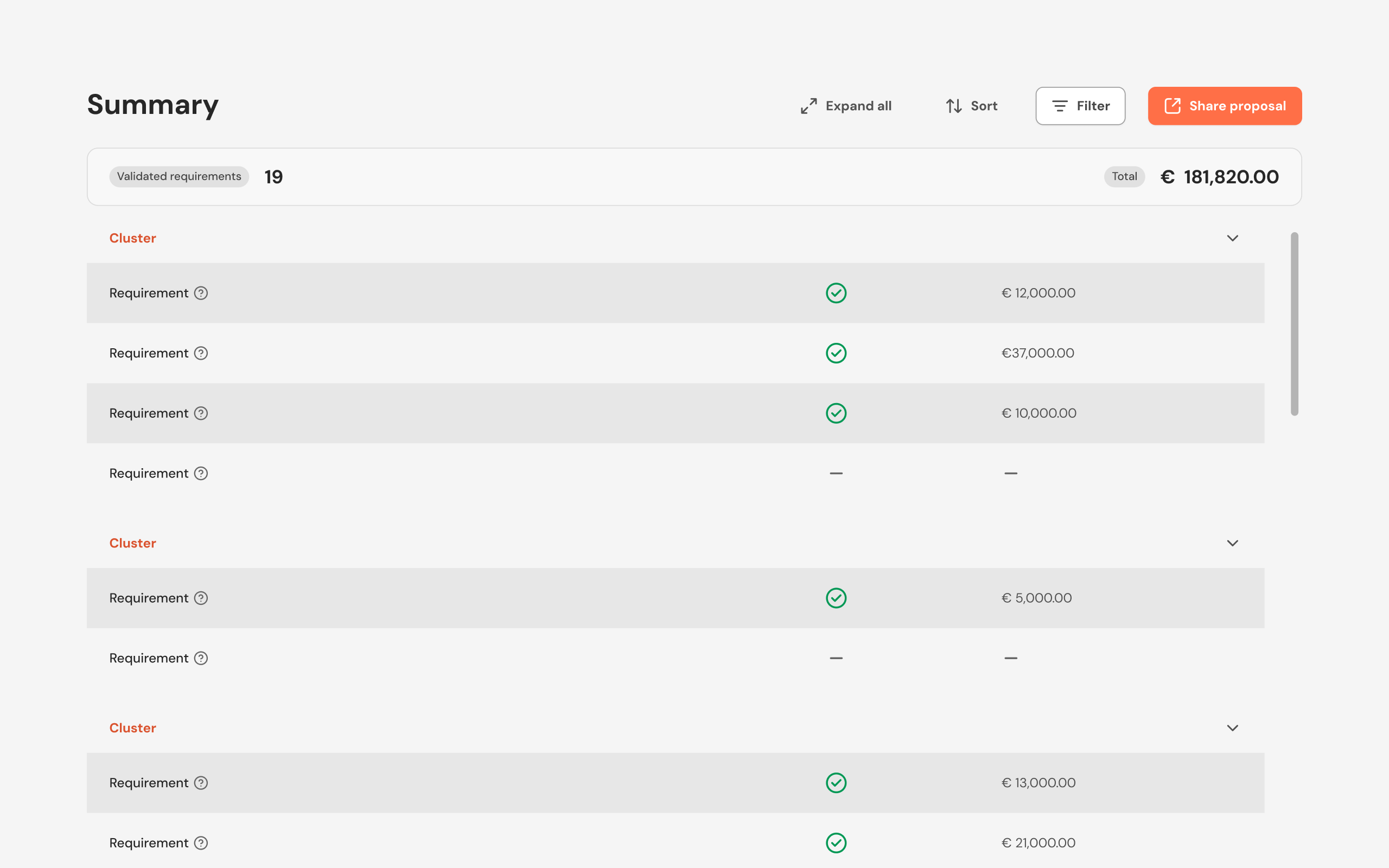Click the Requirement label in € 13,000.00 row
Screen dimensions: 1389x868
click(x=149, y=783)
